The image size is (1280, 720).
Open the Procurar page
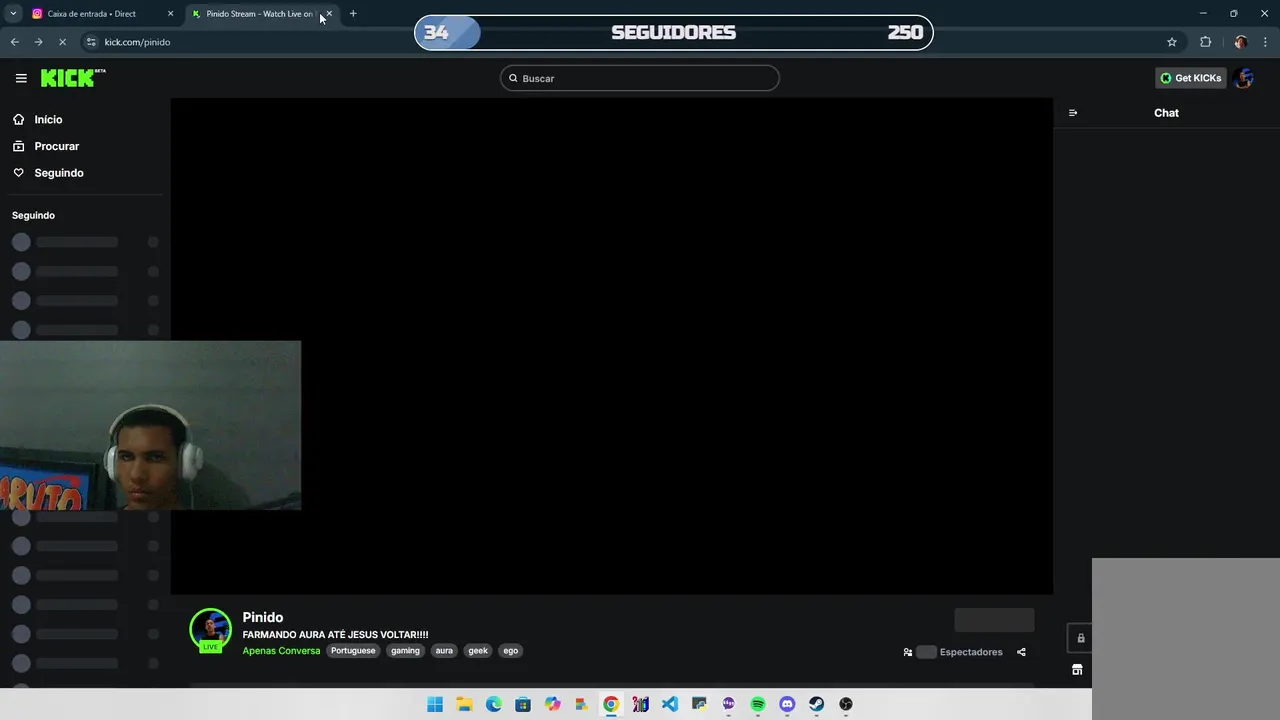click(56, 146)
